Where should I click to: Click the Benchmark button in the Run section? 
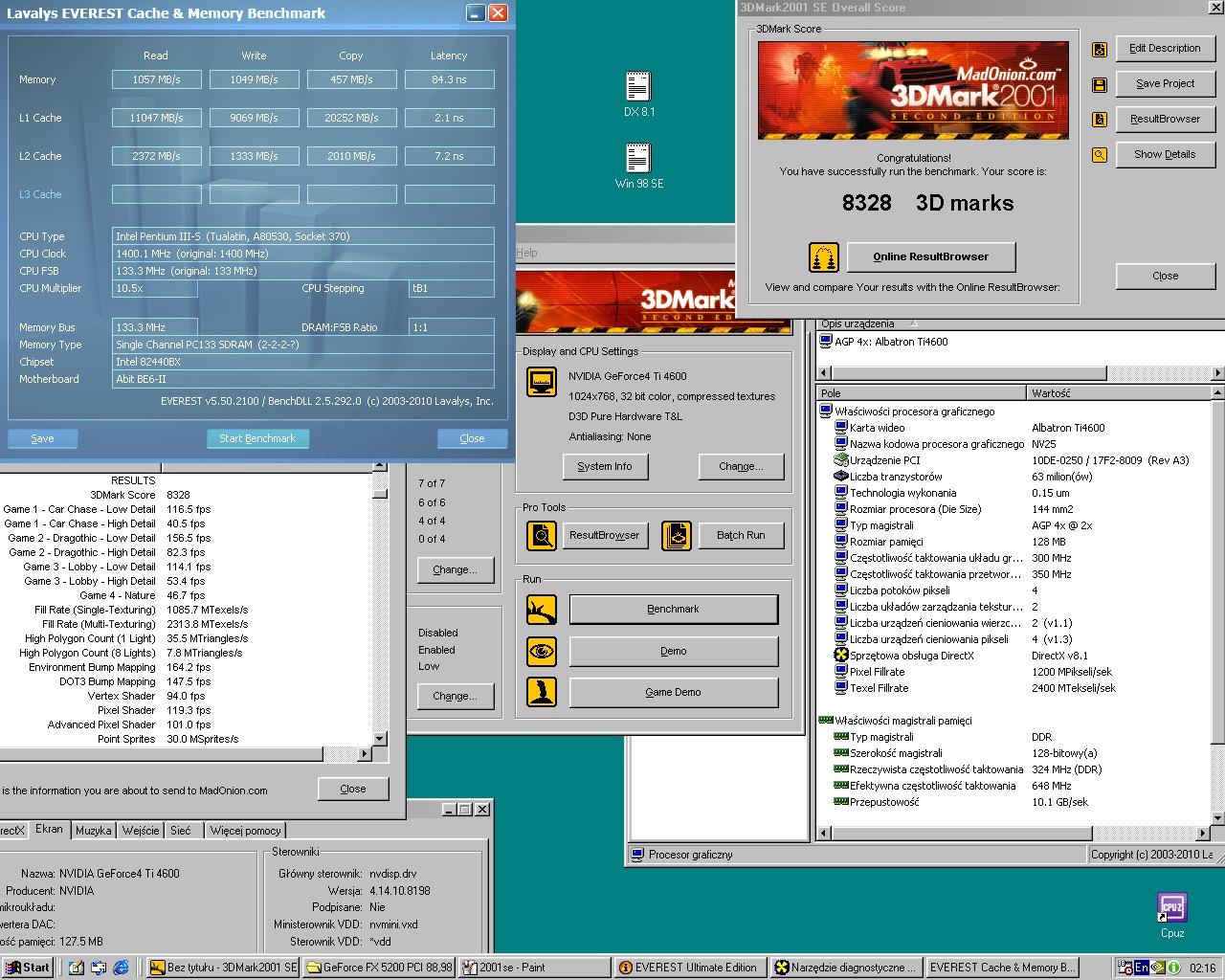[674, 609]
